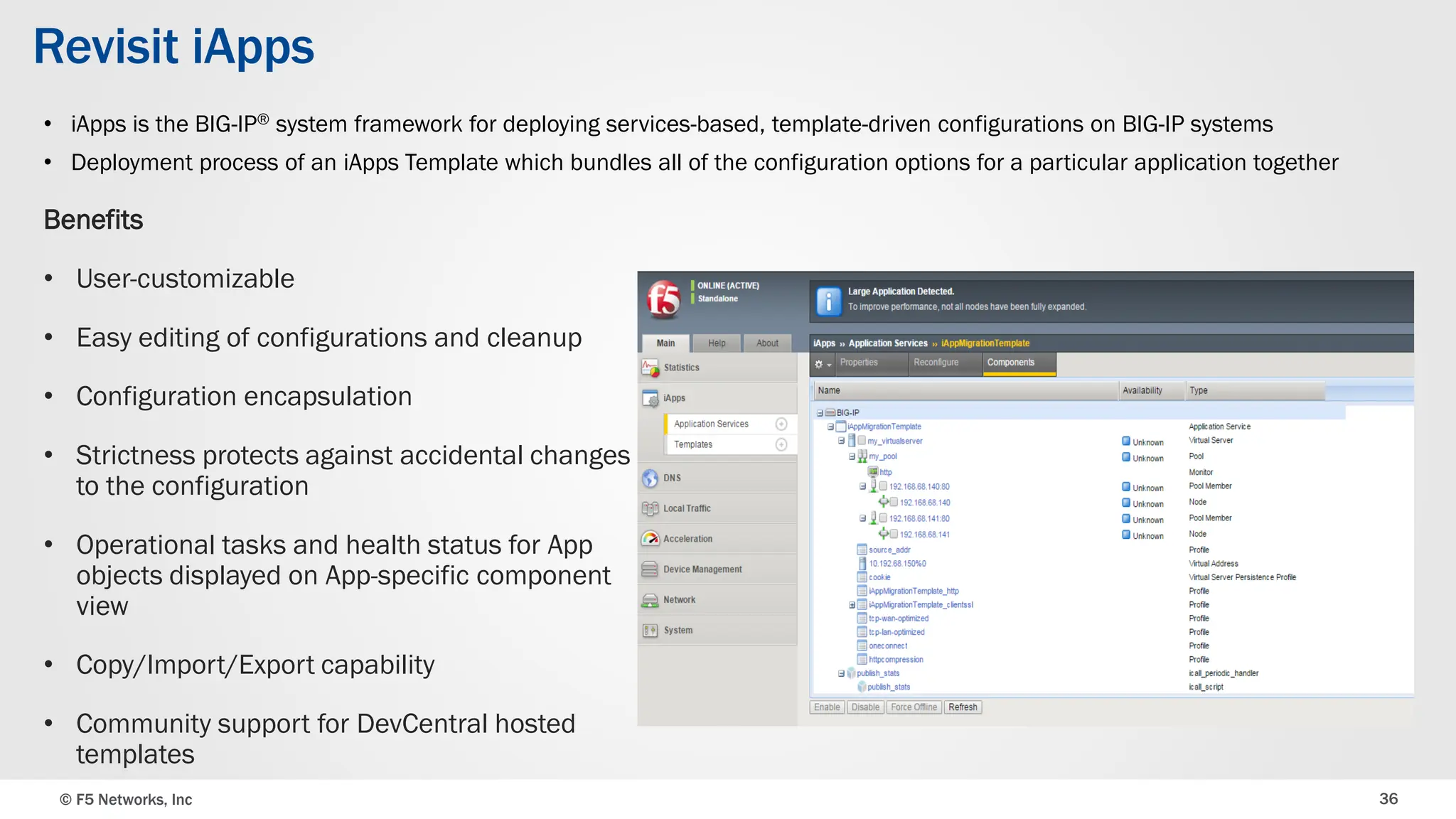Collapse the my_pool node
The height and width of the screenshot is (819, 1456).
tap(852, 456)
